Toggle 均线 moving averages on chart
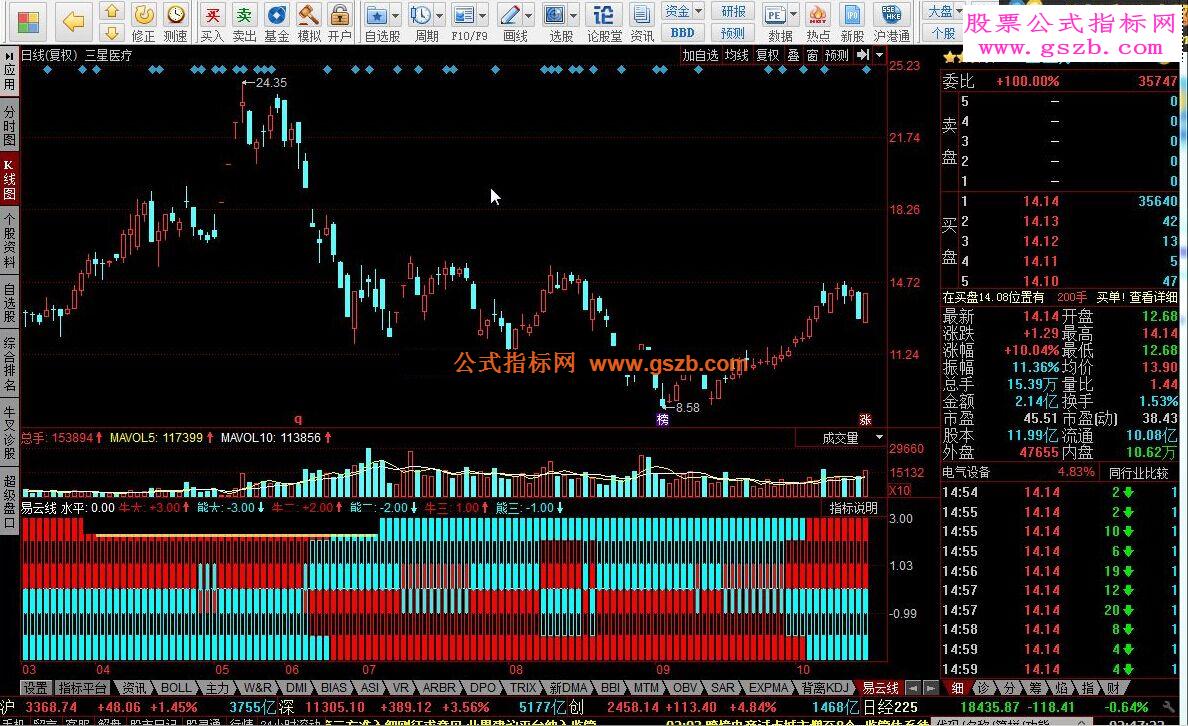Screen dimensions: 1188x726 [736, 55]
